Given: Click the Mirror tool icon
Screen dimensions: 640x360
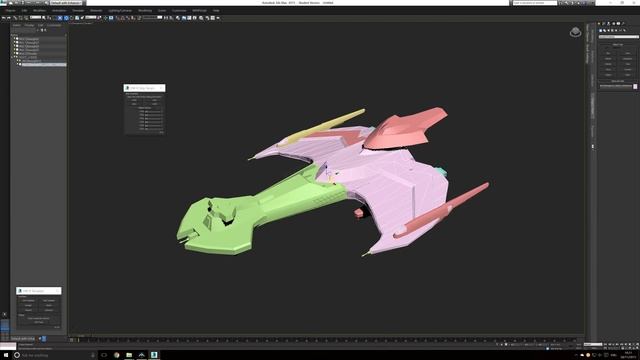Looking at the screenshot, I should [x=165, y=18].
